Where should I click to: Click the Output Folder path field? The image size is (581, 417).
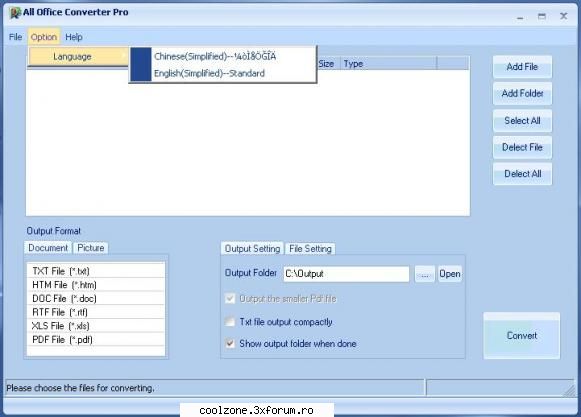click(346, 274)
